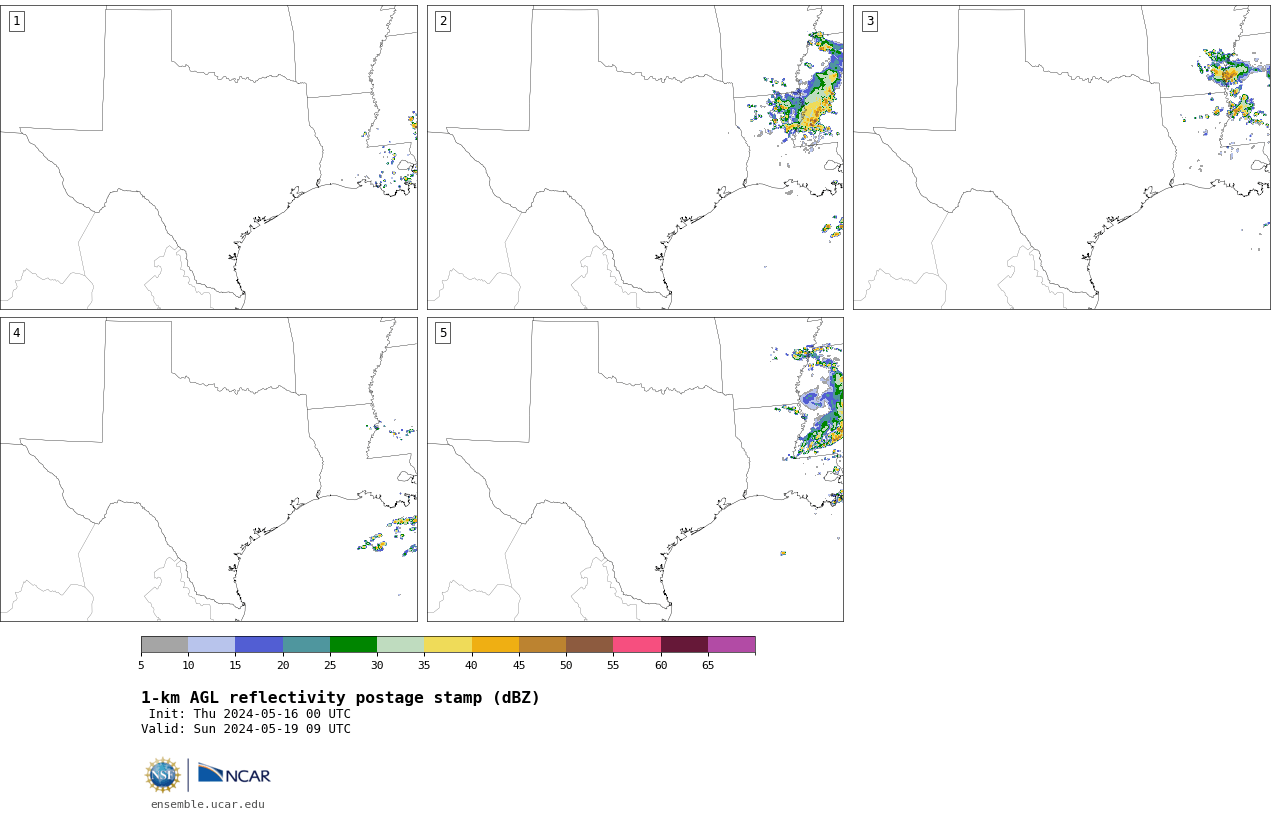Click the 'Init: Thu 2024-05-16 00 UTC' line

pos(249,714)
